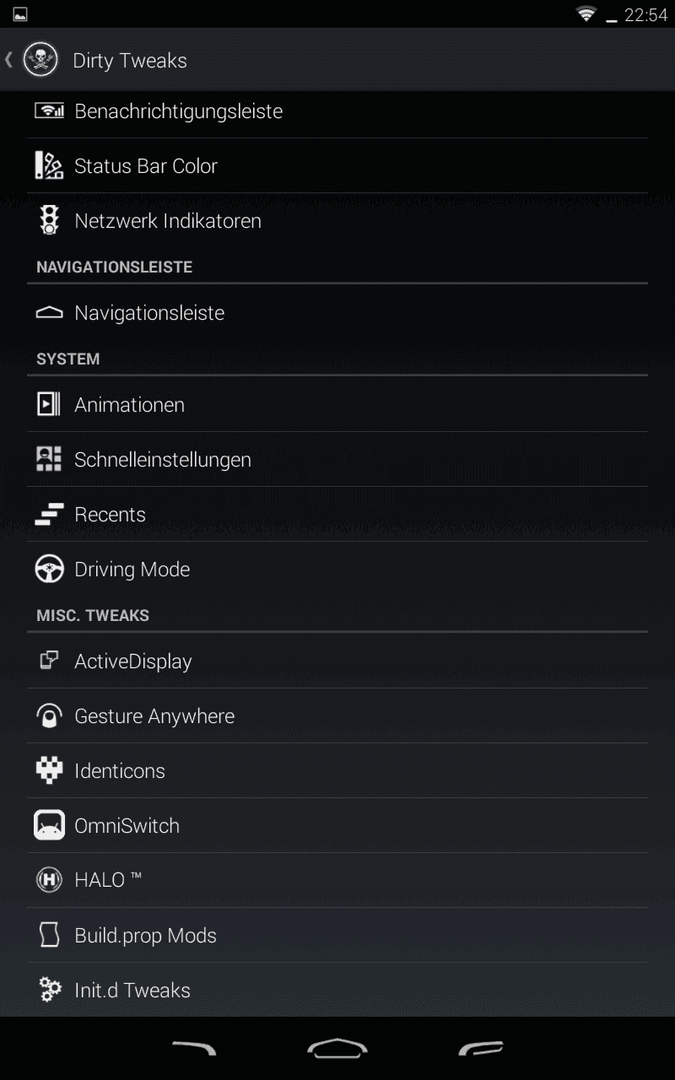The height and width of the screenshot is (1080, 675).
Task: Tap the recent apps navigation button
Action: coord(481,1048)
